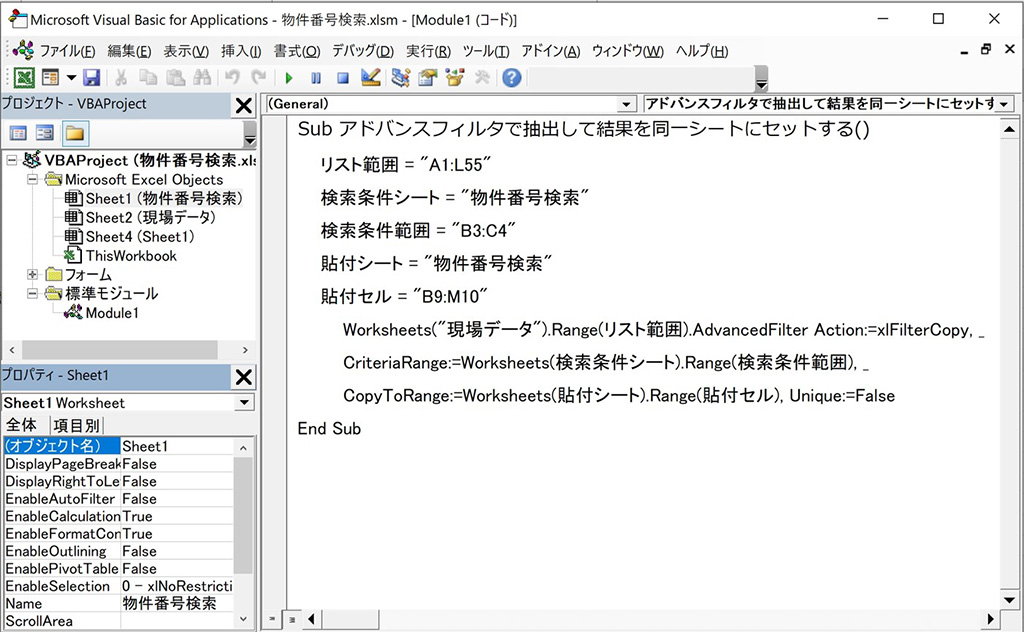Copy with the toolbar copy icon
Viewport: 1024px width, 632px height.
tap(148, 78)
